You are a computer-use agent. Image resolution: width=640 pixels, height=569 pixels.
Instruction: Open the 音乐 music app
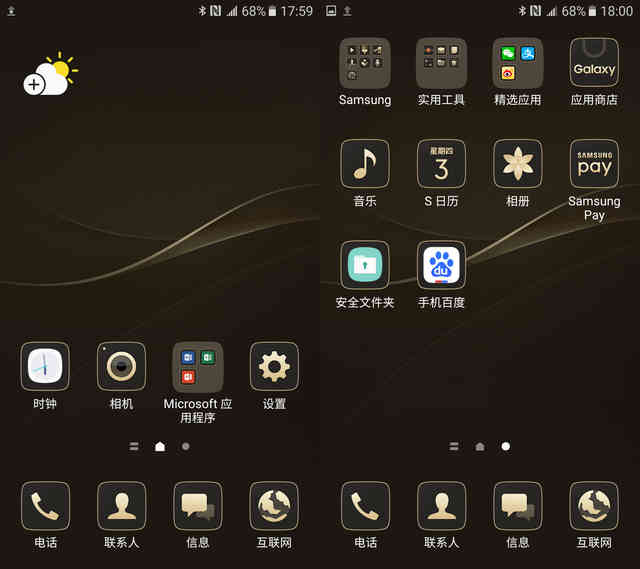pyautogui.click(x=365, y=164)
